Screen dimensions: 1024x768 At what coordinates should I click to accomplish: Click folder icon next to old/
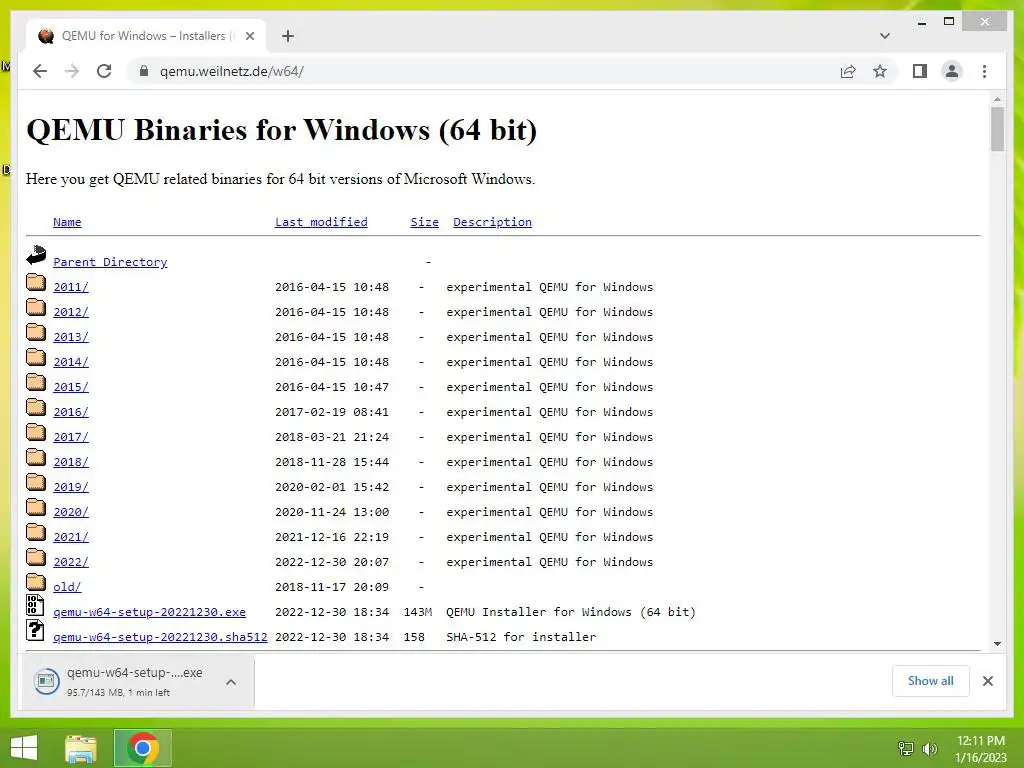[x=36, y=581]
